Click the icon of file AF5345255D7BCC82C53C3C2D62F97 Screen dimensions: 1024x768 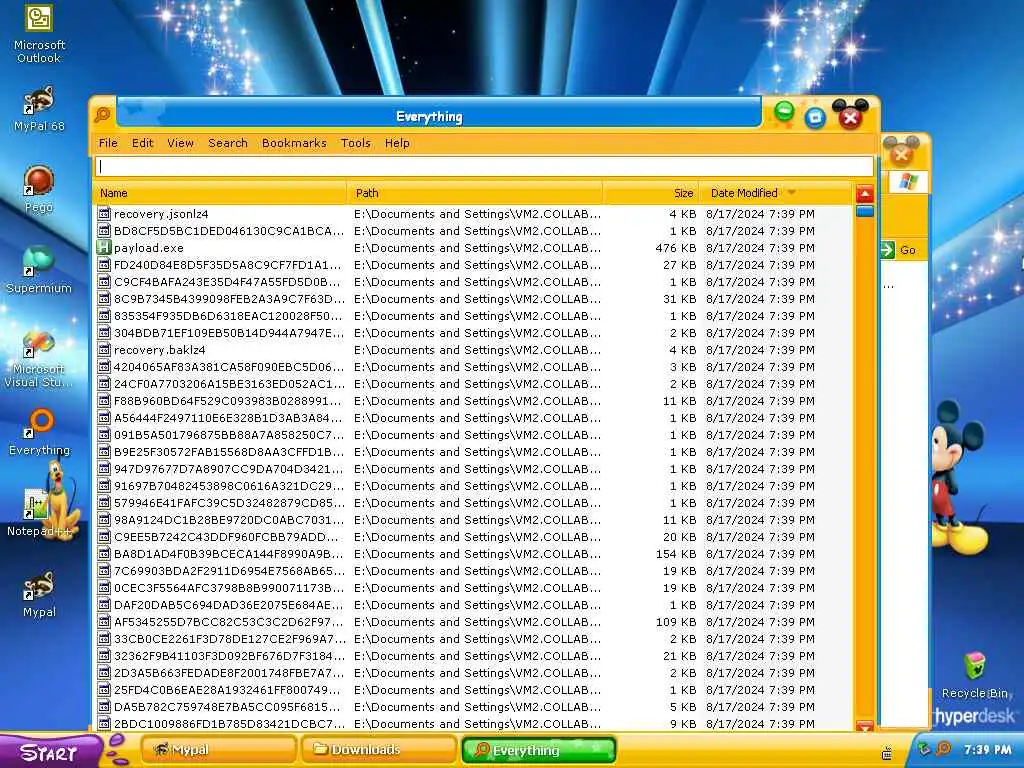[x=104, y=622]
